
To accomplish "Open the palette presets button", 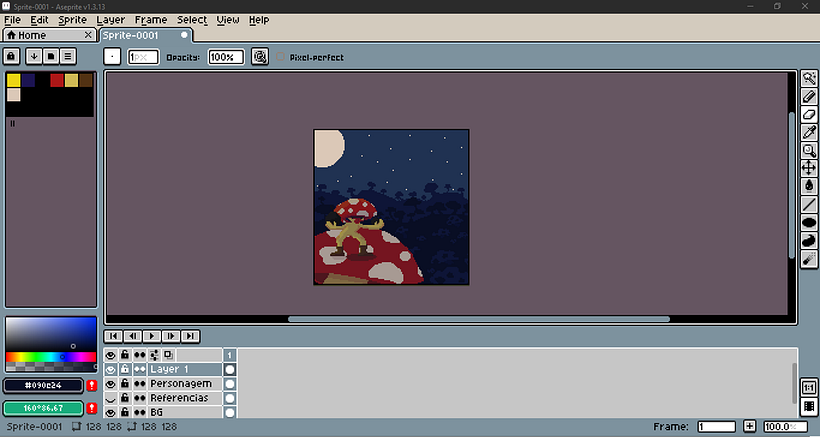I will coord(51,56).
